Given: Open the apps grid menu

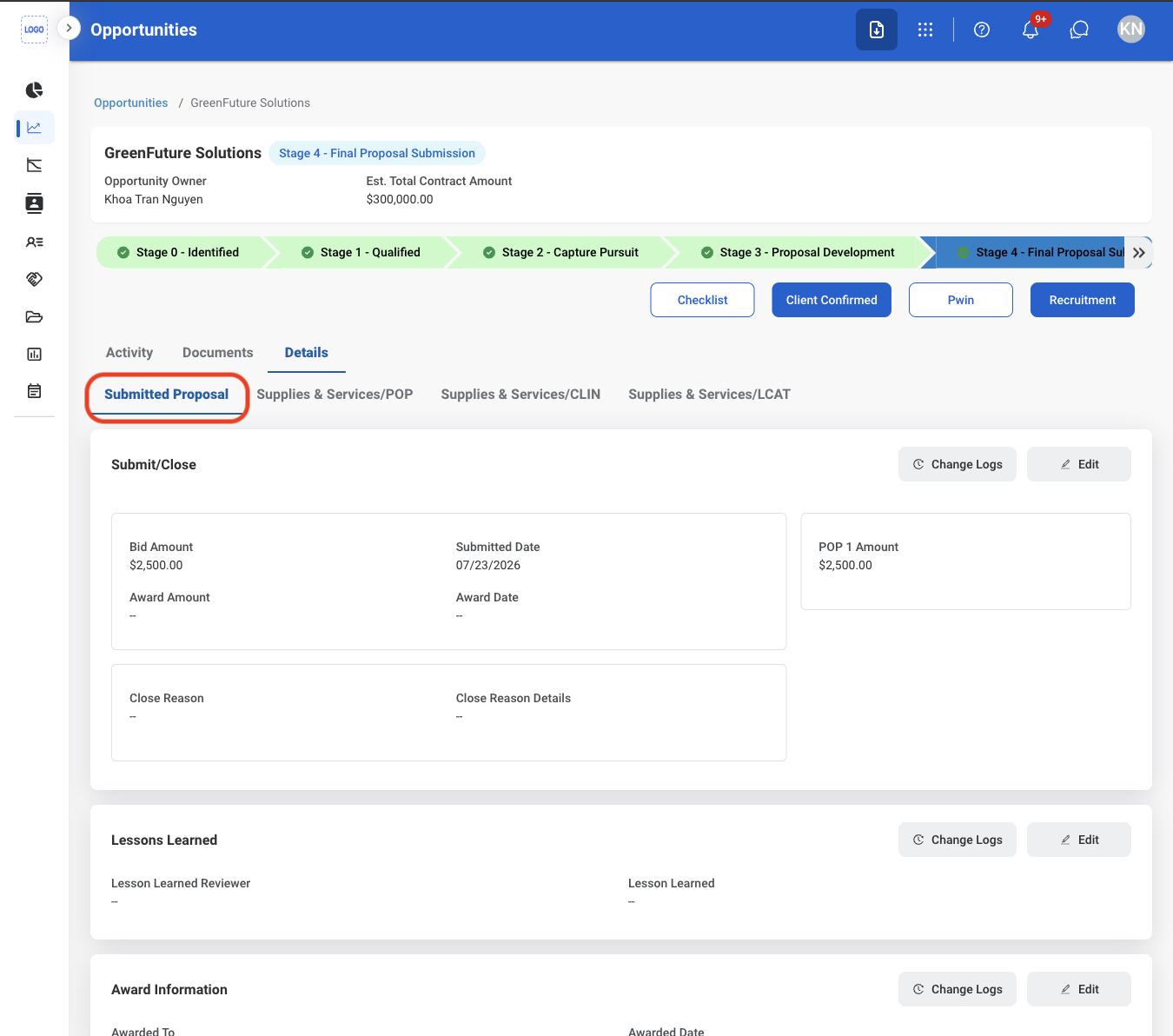Looking at the screenshot, I should 925,30.
